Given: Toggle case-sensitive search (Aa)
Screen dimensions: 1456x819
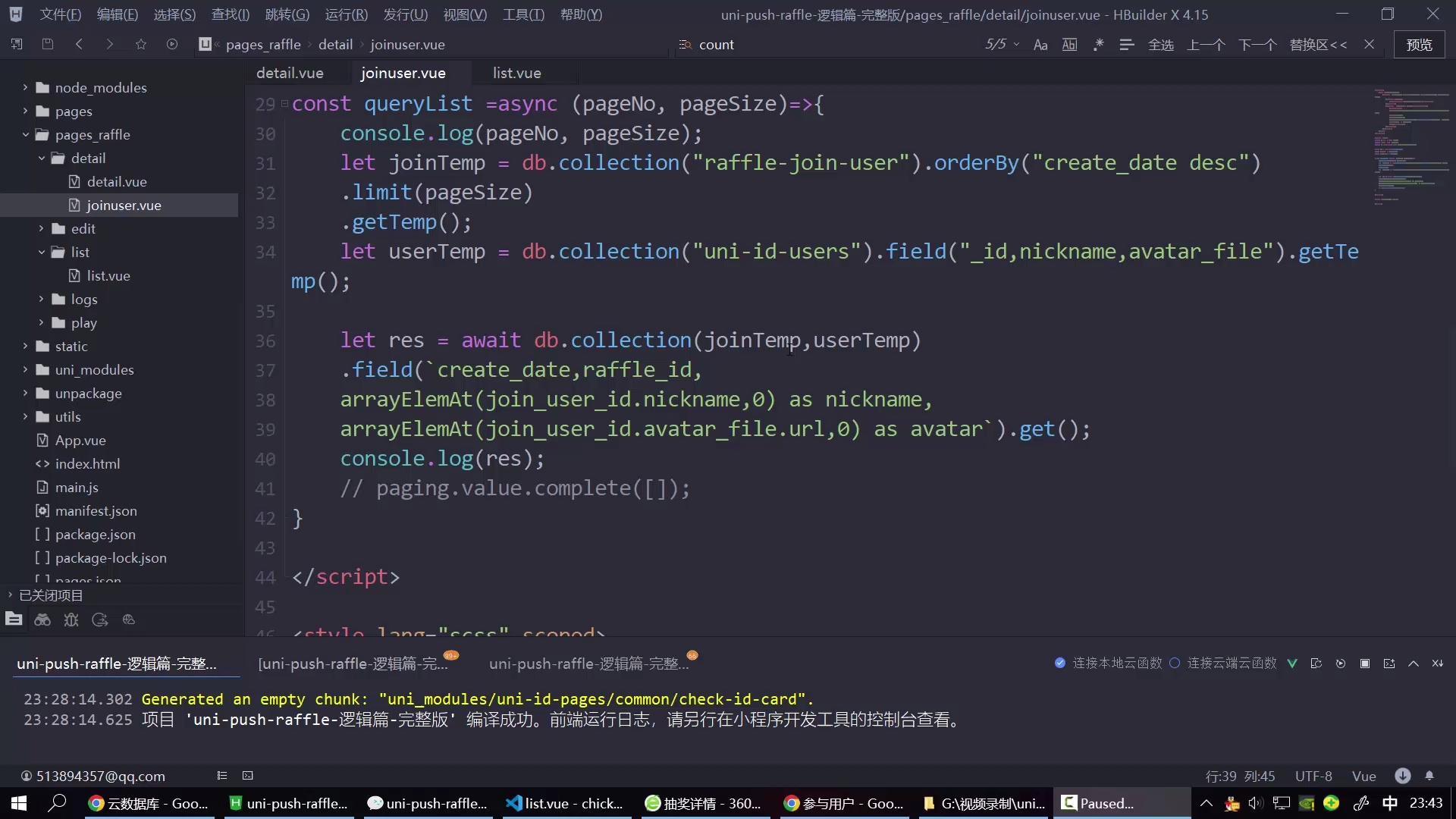Looking at the screenshot, I should click(1040, 45).
